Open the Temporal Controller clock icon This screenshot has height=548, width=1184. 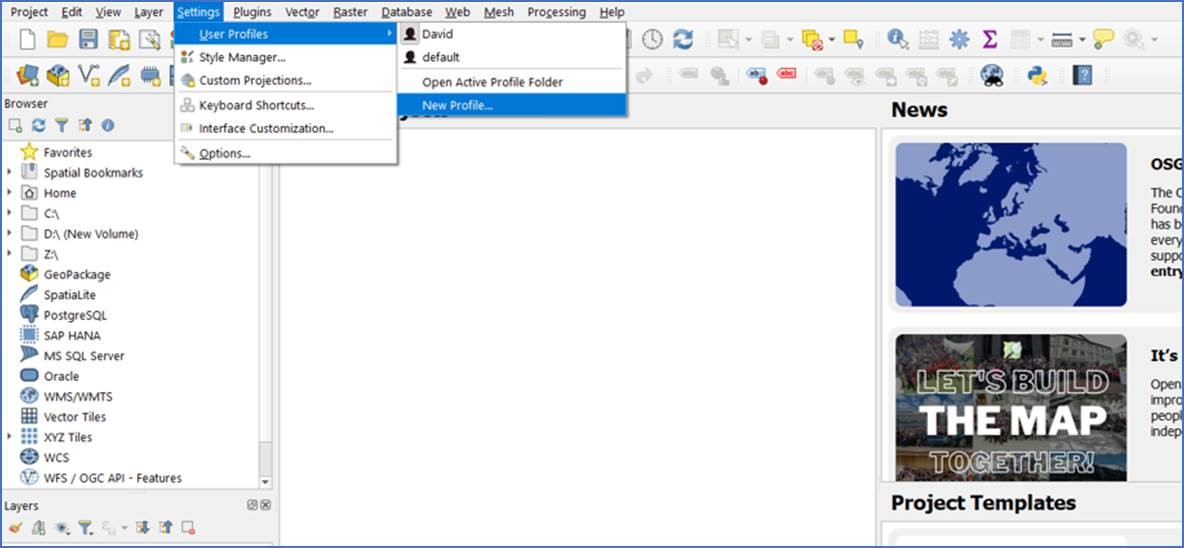pos(652,39)
